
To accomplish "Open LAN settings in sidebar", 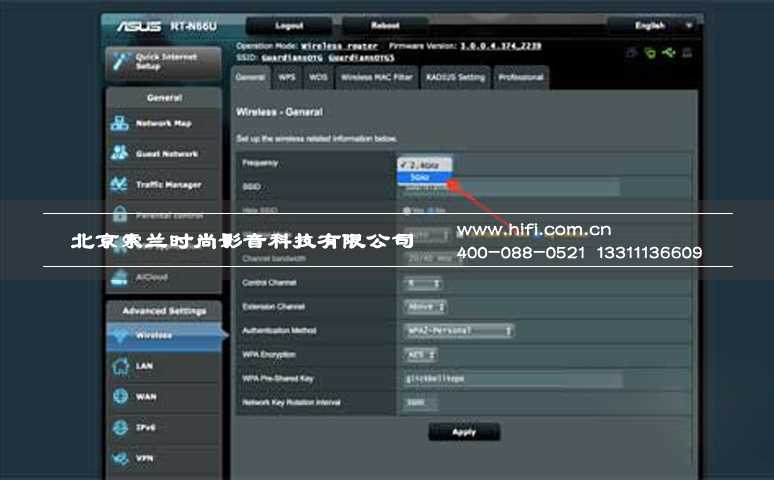I will click(163, 366).
